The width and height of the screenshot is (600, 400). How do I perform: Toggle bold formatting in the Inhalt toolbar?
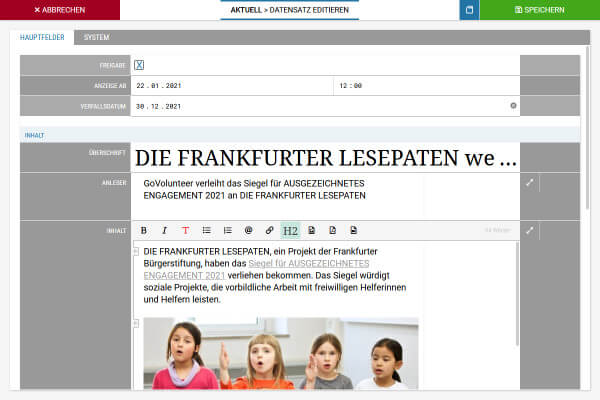[143, 230]
